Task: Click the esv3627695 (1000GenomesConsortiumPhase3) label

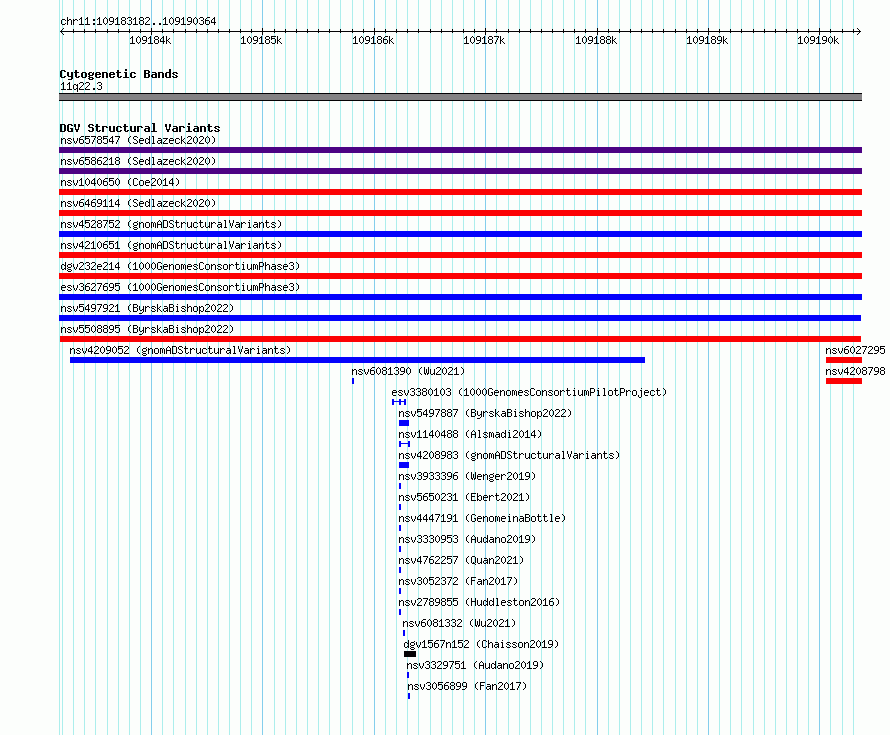Action: coord(180,287)
